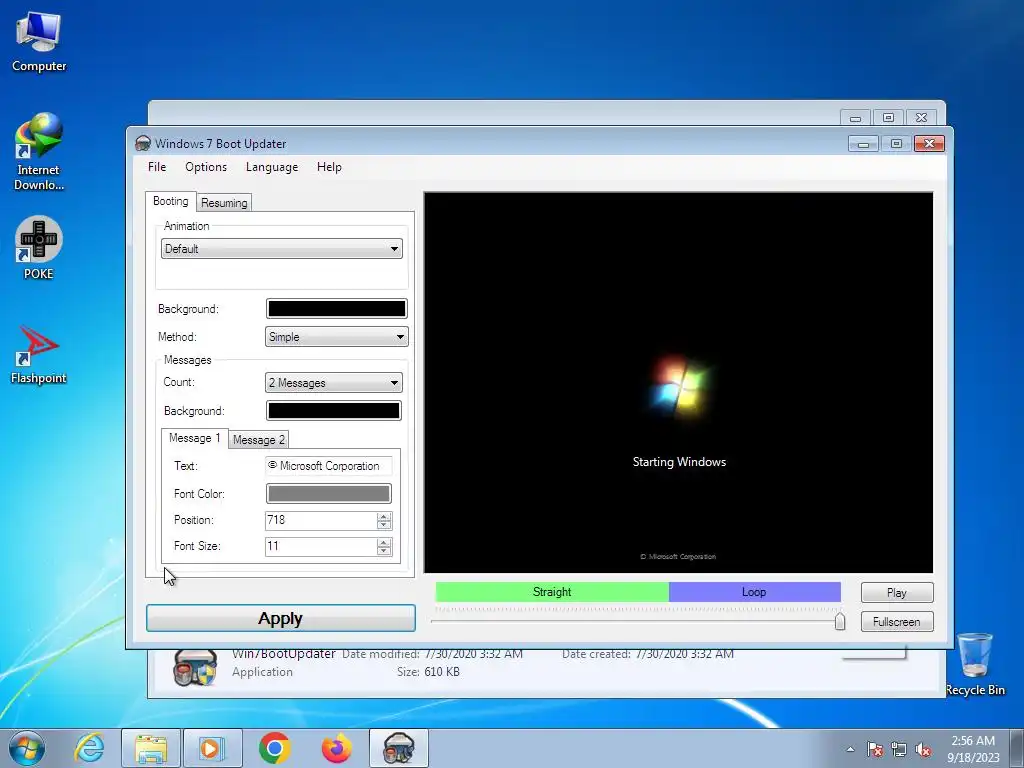Open Windows Explorer from the taskbar
This screenshot has height=768, width=1024.
coord(152,748)
